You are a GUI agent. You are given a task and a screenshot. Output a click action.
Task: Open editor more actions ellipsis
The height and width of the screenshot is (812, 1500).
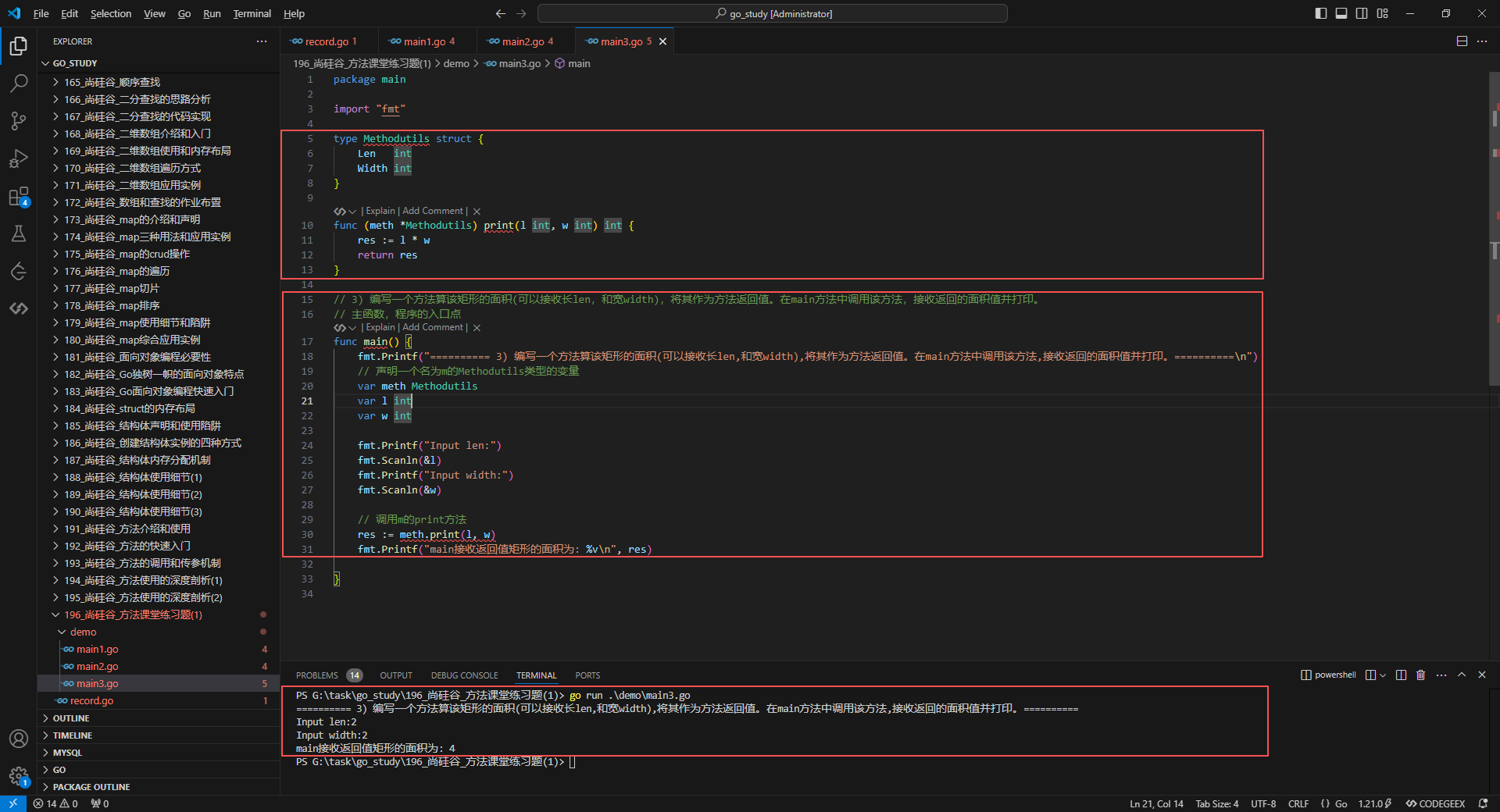tap(1482, 41)
